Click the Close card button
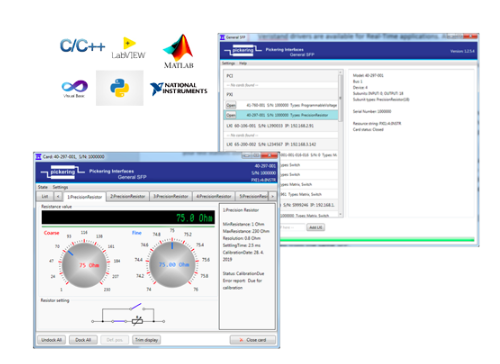This screenshot has height=364, width=500. pyautogui.click(x=253, y=340)
